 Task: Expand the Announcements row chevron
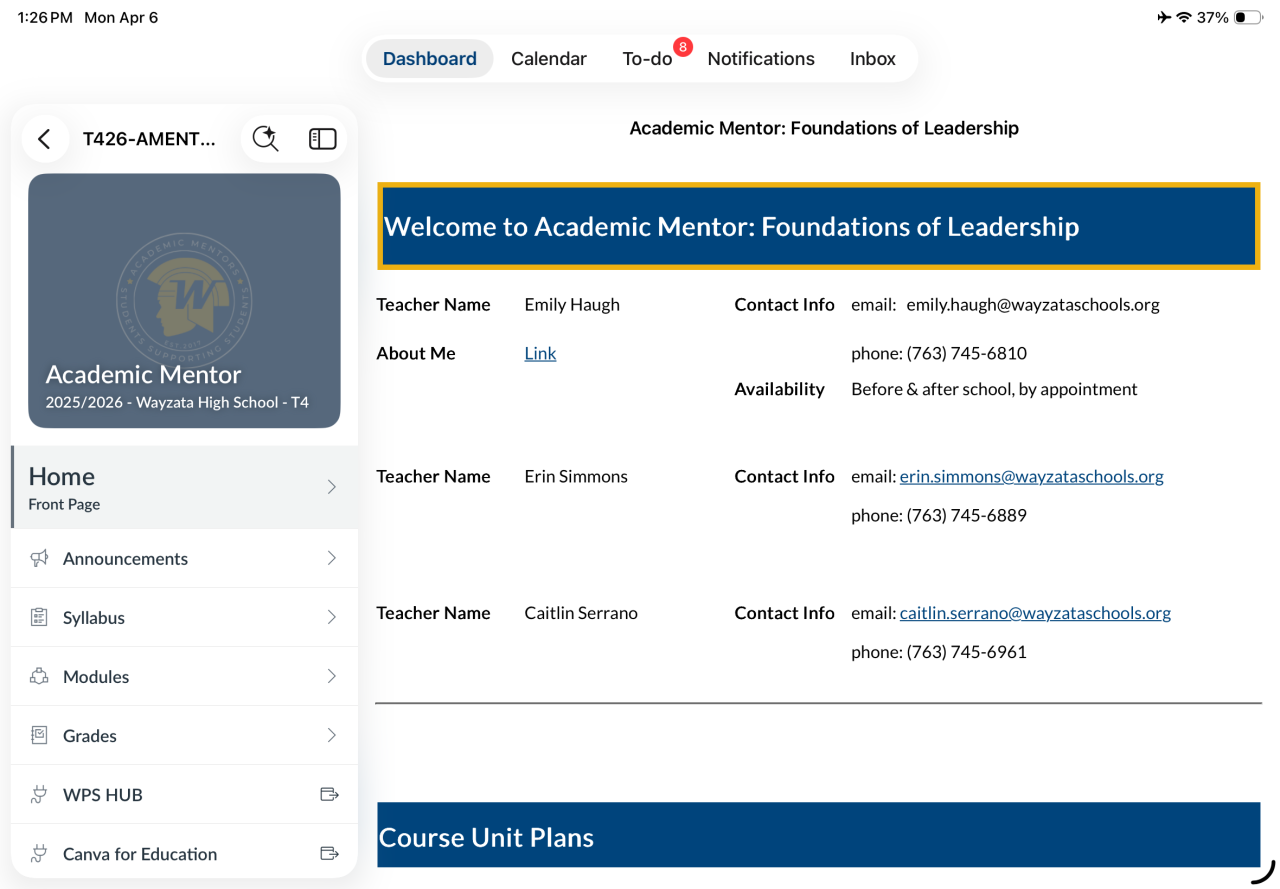pos(332,558)
